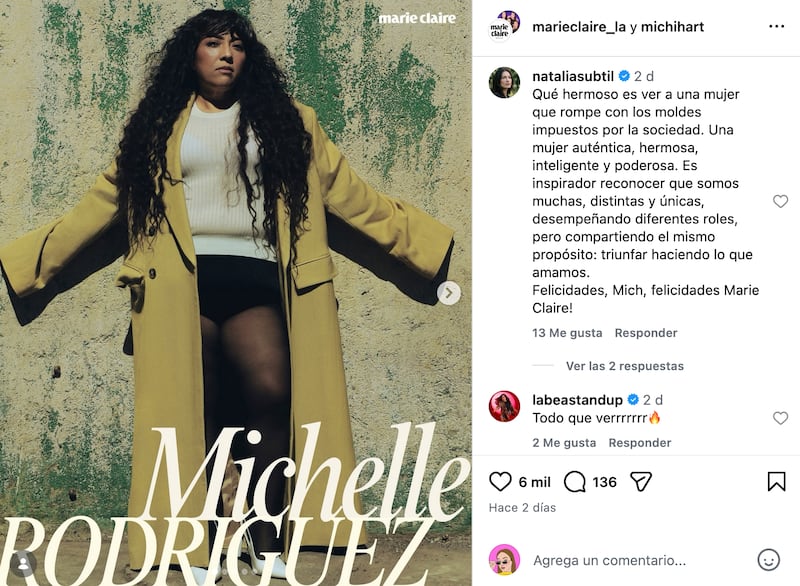Like labeastandup's comment heart
800x586 pixels.
[780, 418]
